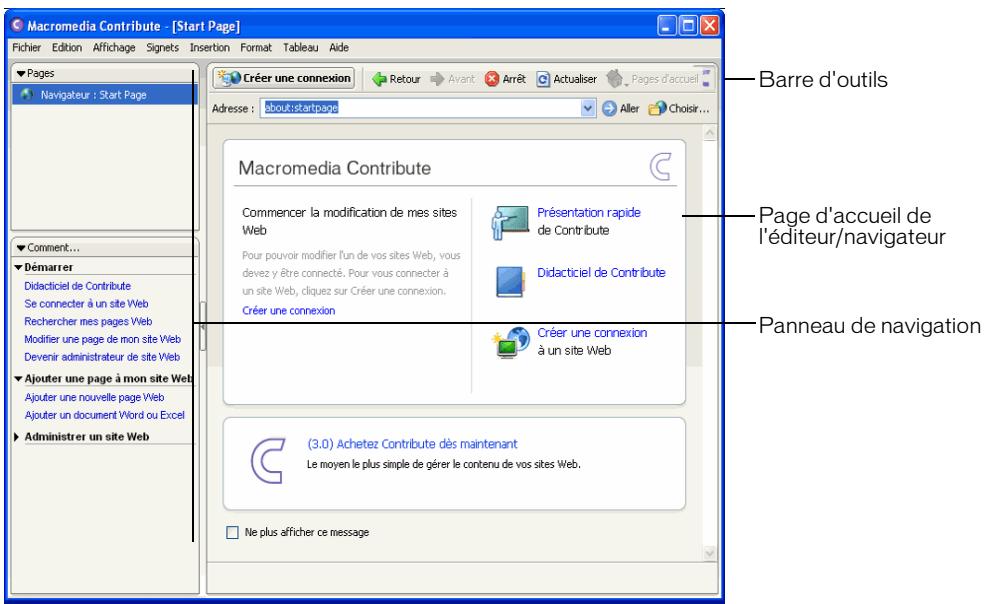Click the red Arrêt stop icon
This screenshot has width=984, height=604.
tap(492, 79)
